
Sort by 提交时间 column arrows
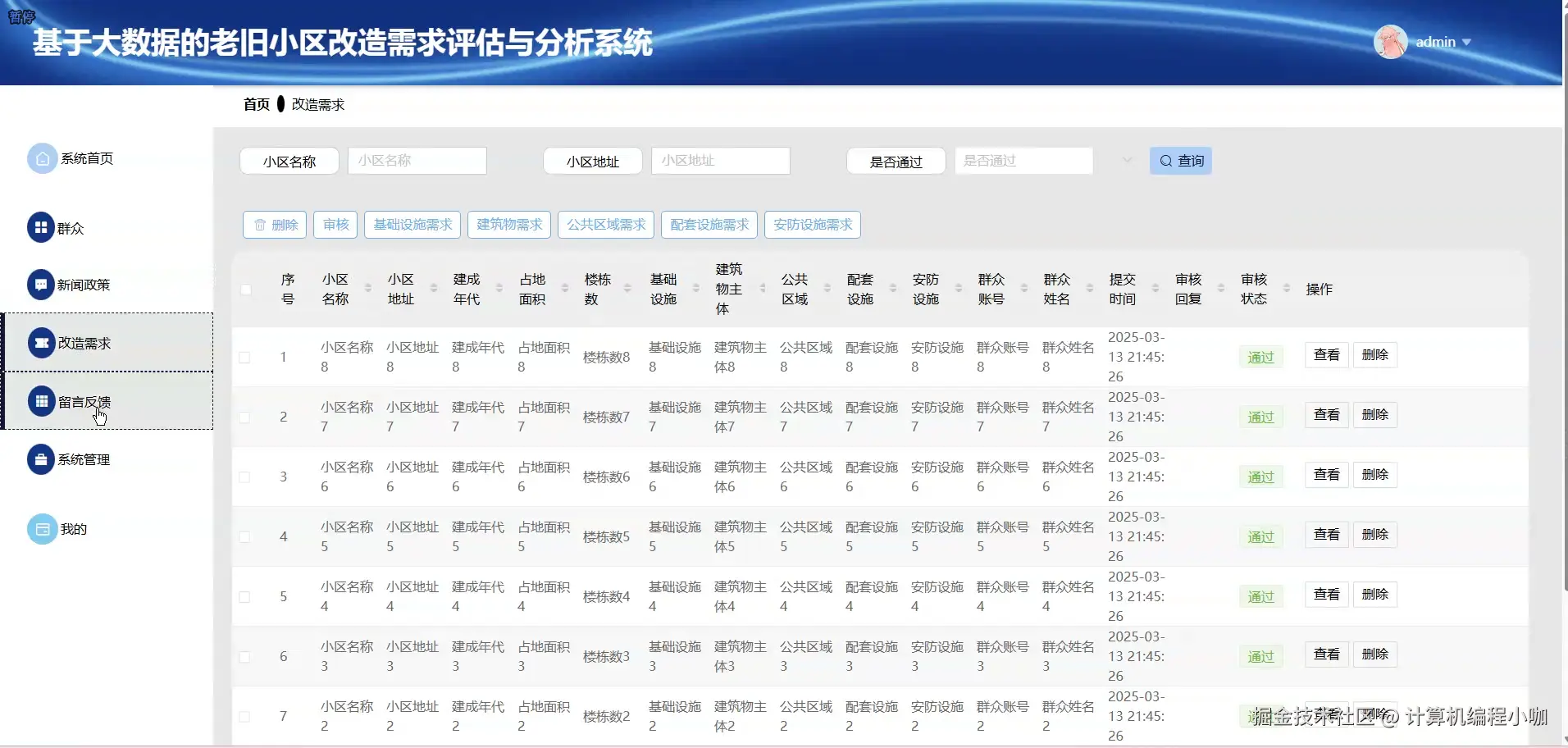tap(1155, 289)
